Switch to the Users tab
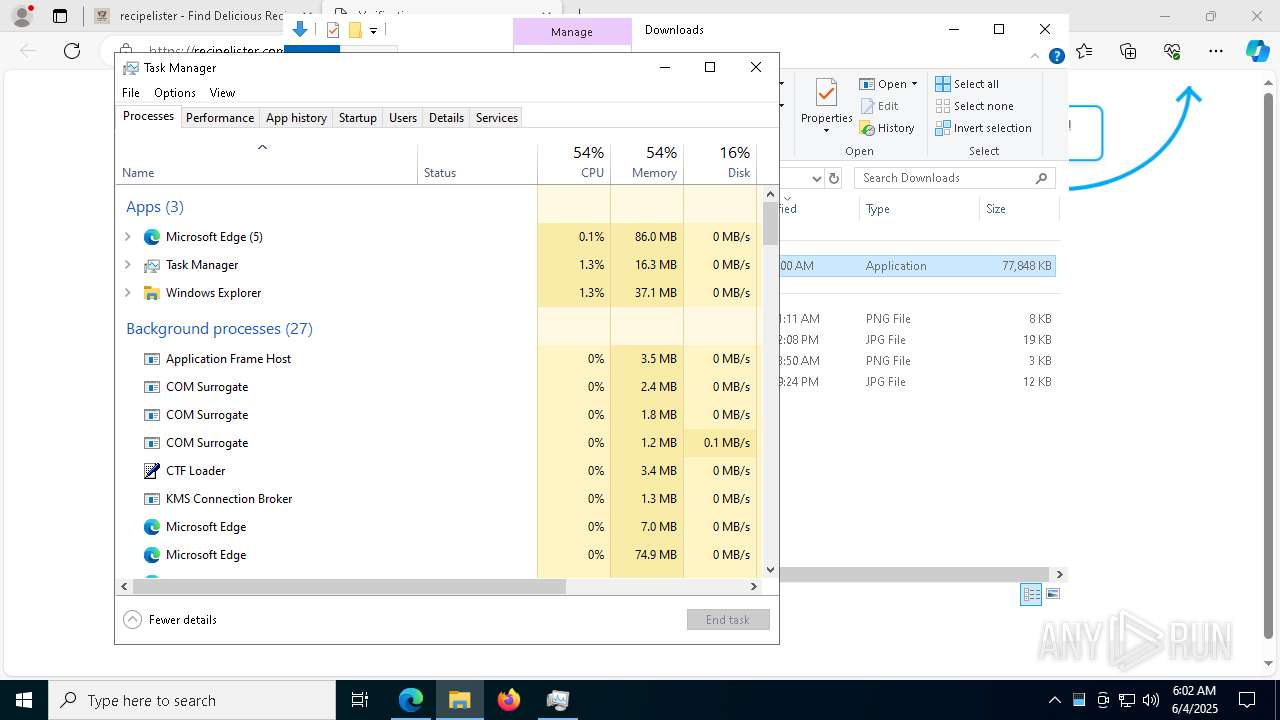 point(403,118)
